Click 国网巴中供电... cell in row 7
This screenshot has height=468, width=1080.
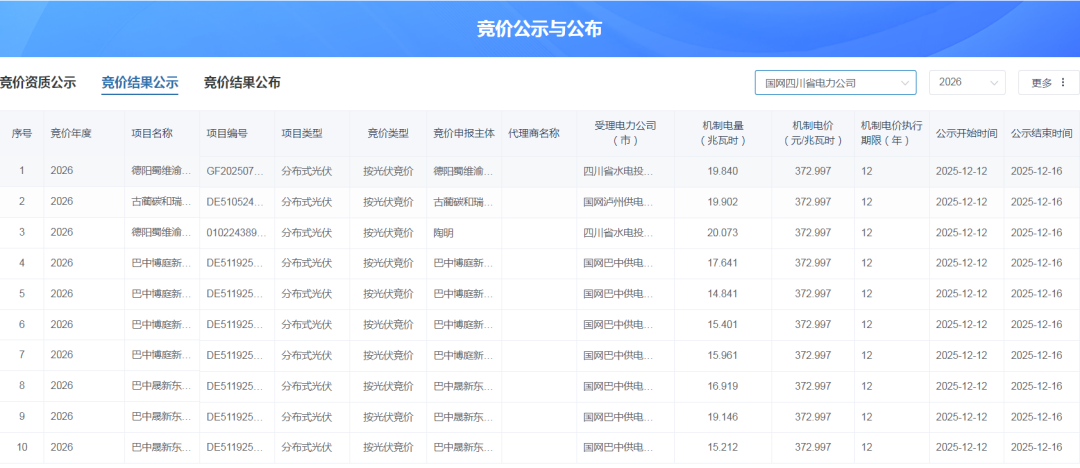[x=618, y=355]
